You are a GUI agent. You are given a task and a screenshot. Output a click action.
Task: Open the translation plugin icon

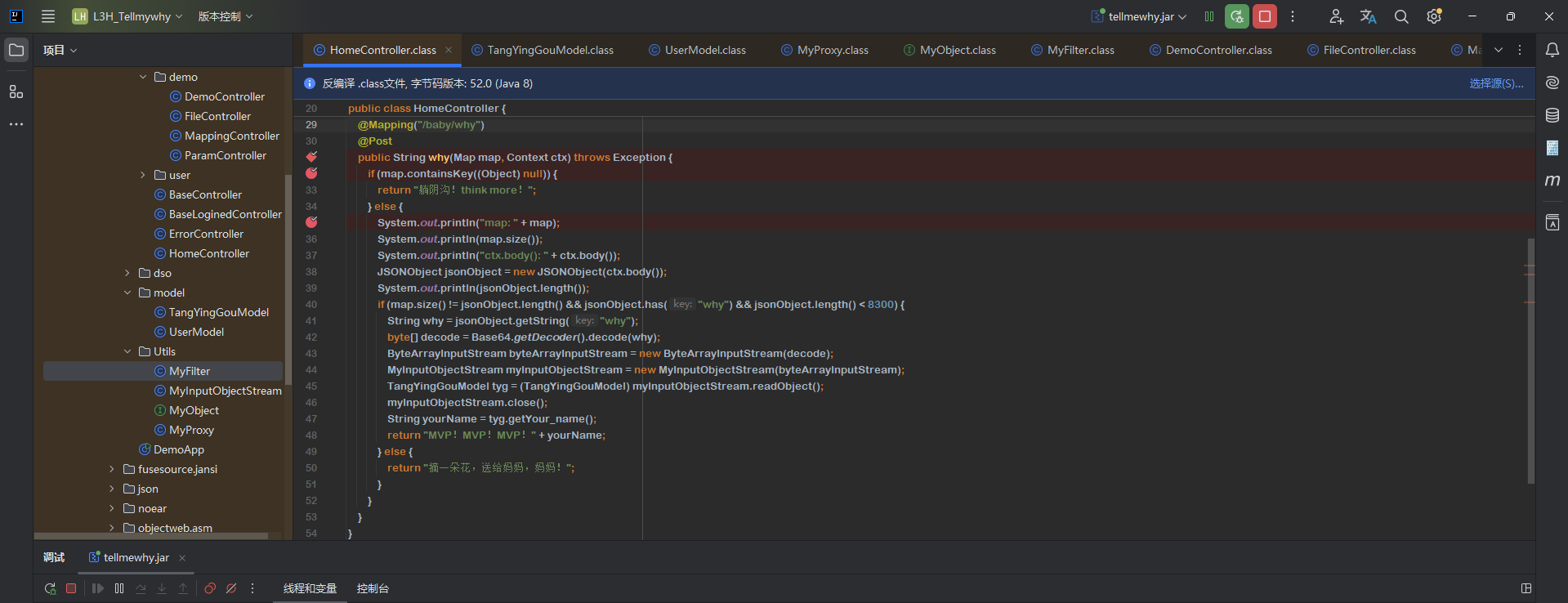1368,16
